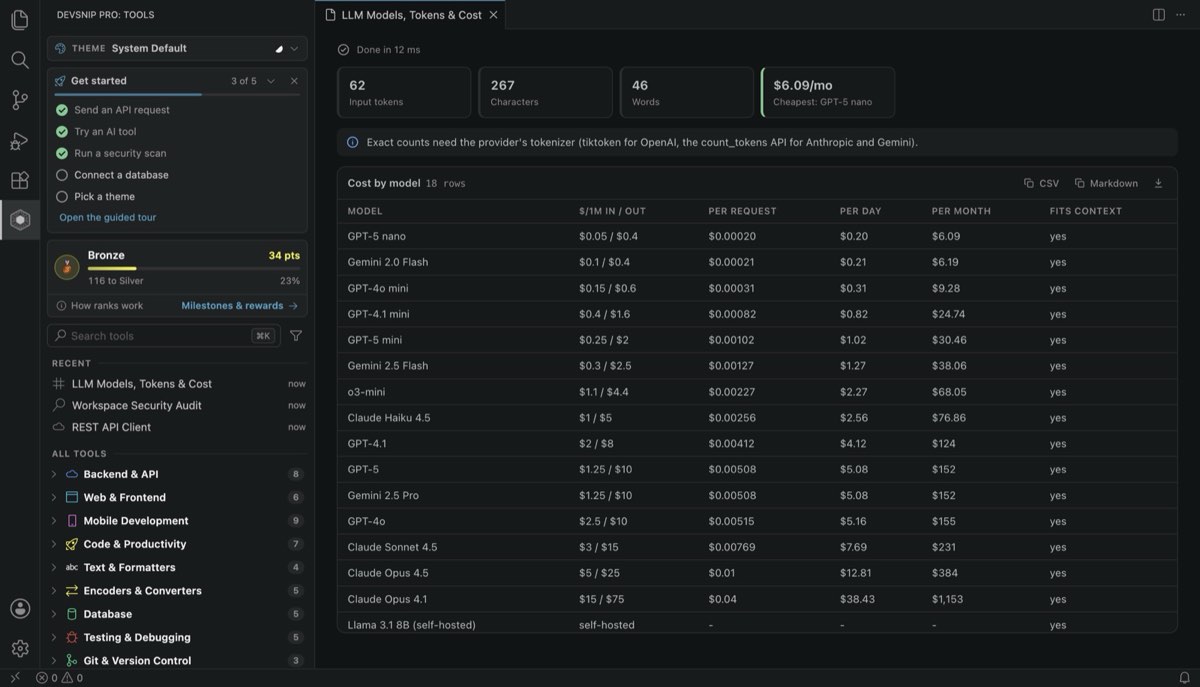Check the Pick a theme step
Image resolution: width=1200 pixels, height=687 pixels.
click(x=62, y=197)
